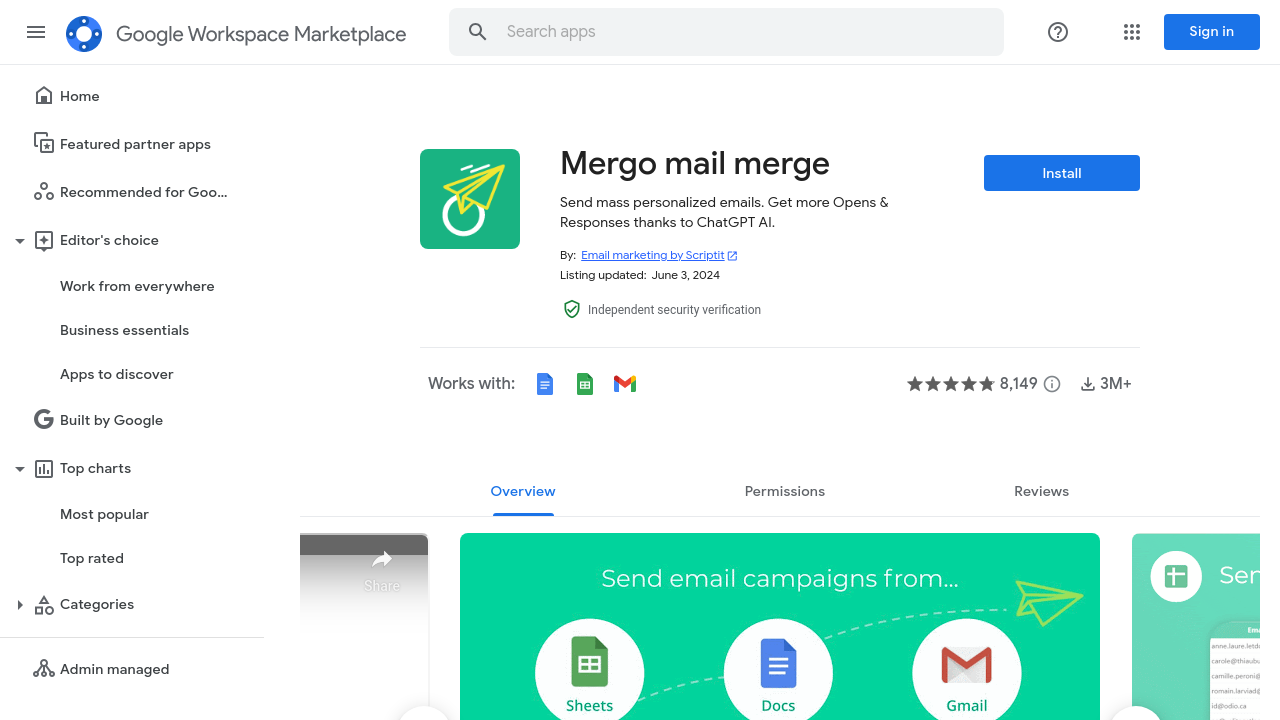Click the five-star rating display
Screen dimensions: 1280x720
[x=951, y=384]
